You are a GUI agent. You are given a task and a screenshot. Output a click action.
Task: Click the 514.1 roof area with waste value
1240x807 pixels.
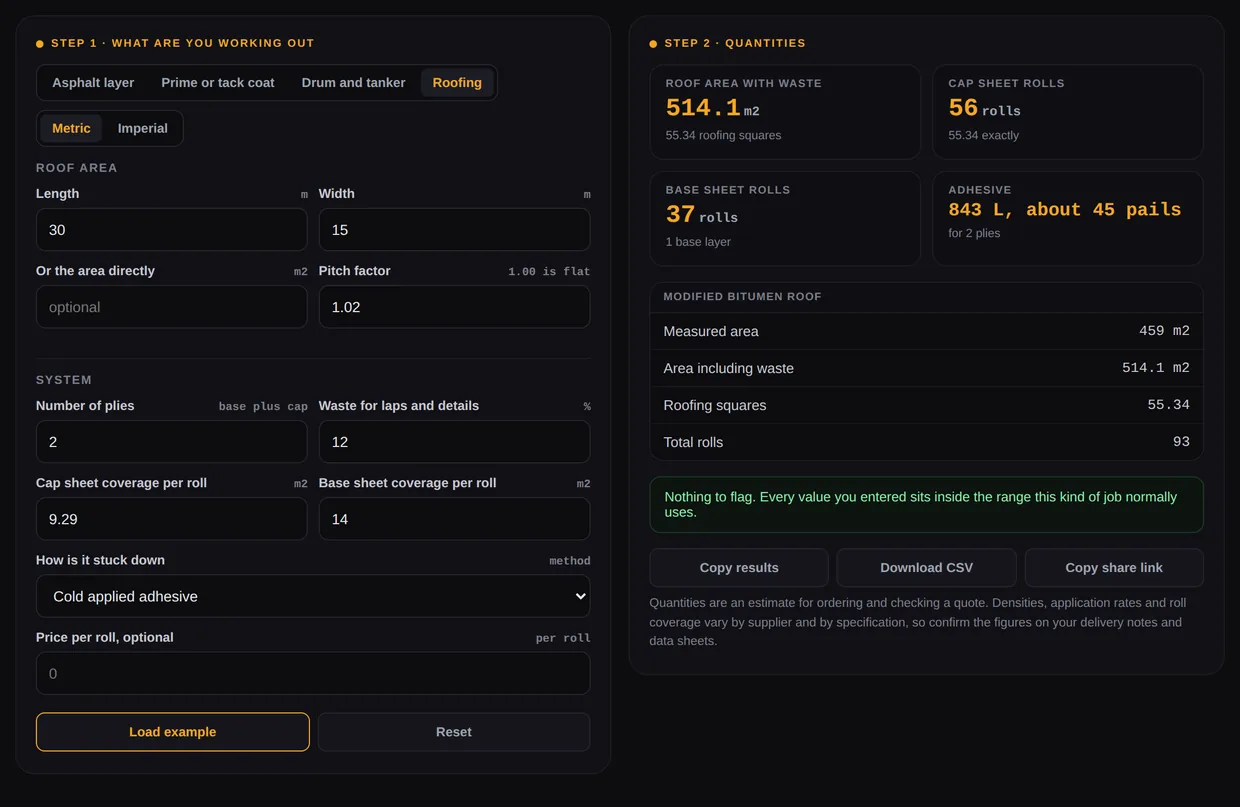click(x=703, y=108)
